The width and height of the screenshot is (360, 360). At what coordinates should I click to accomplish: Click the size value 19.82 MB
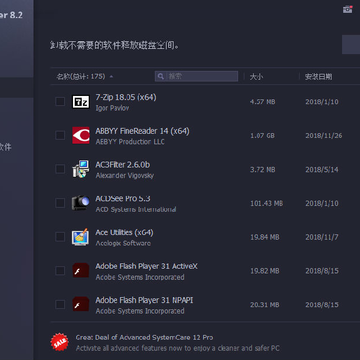click(x=265, y=271)
